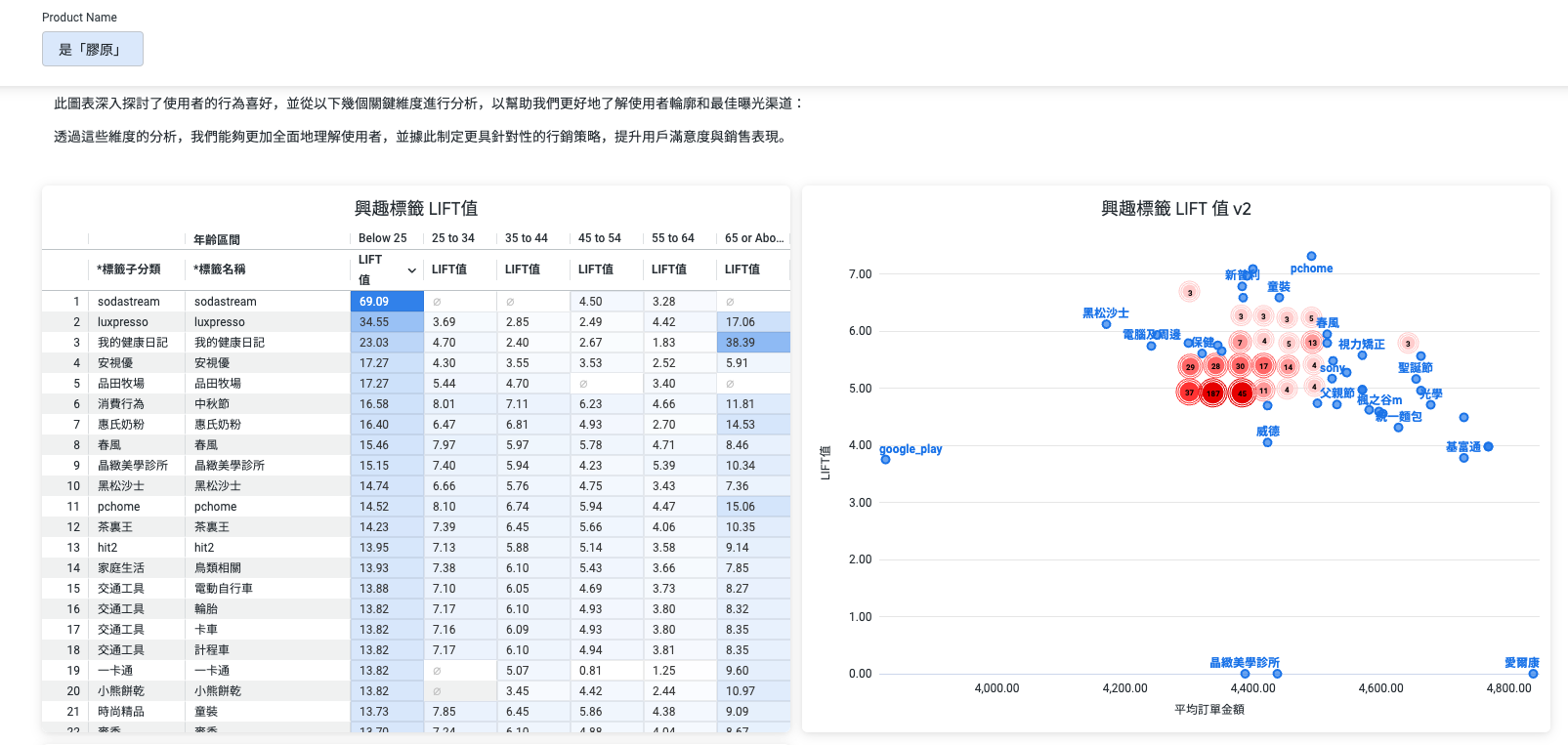The height and width of the screenshot is (745, 1568).
Task: Click the 興趣標籤 LIFT值 table title
Action: point(416,208)
